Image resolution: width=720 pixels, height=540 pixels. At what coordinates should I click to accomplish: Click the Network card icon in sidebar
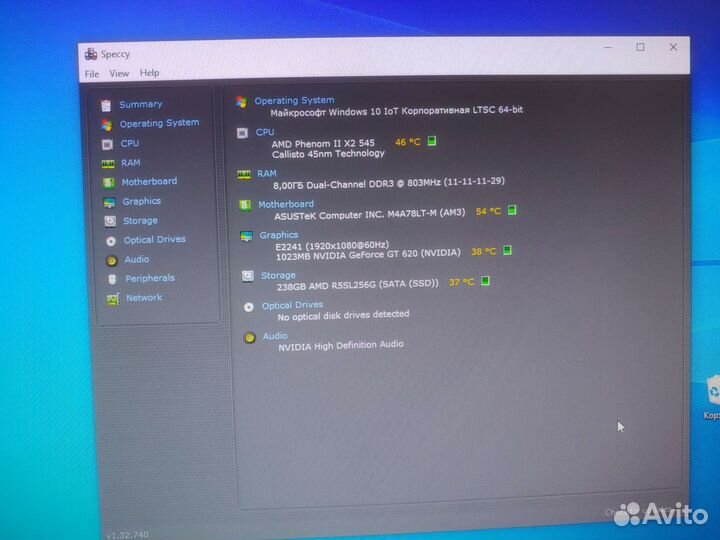[x=113, y=299]
